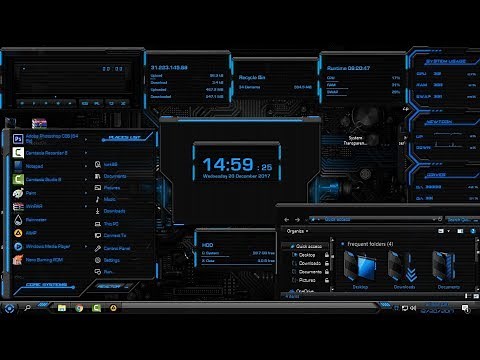Open the Documents folder thumbnail
Image resolution: width=480 pixels, height=360 pixels.
click(448, 270)
